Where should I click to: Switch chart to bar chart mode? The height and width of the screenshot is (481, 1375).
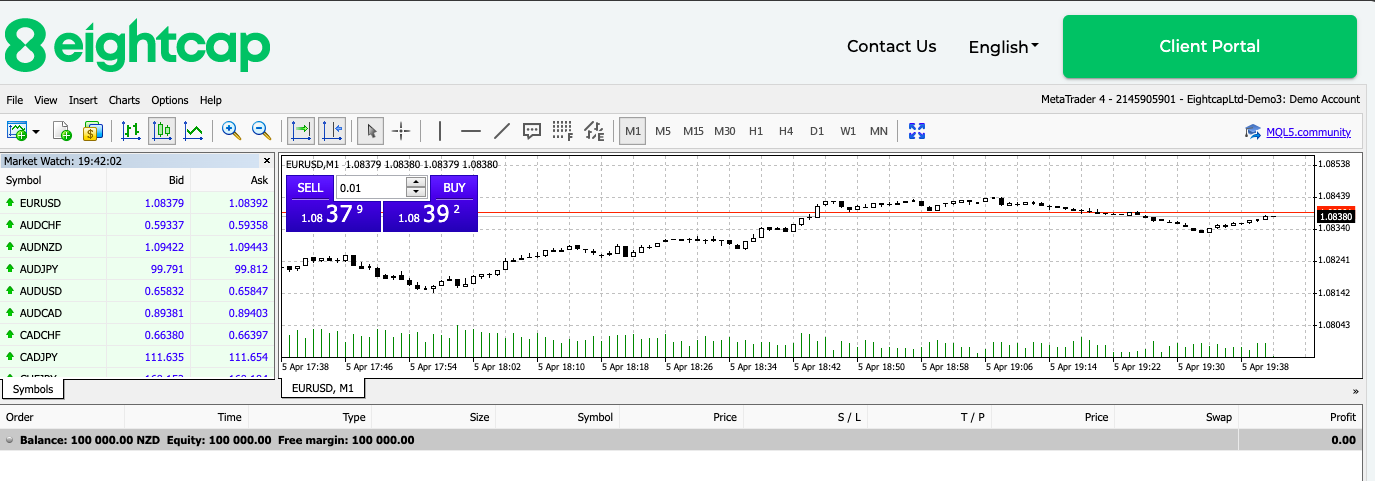(x=131, y=130)
